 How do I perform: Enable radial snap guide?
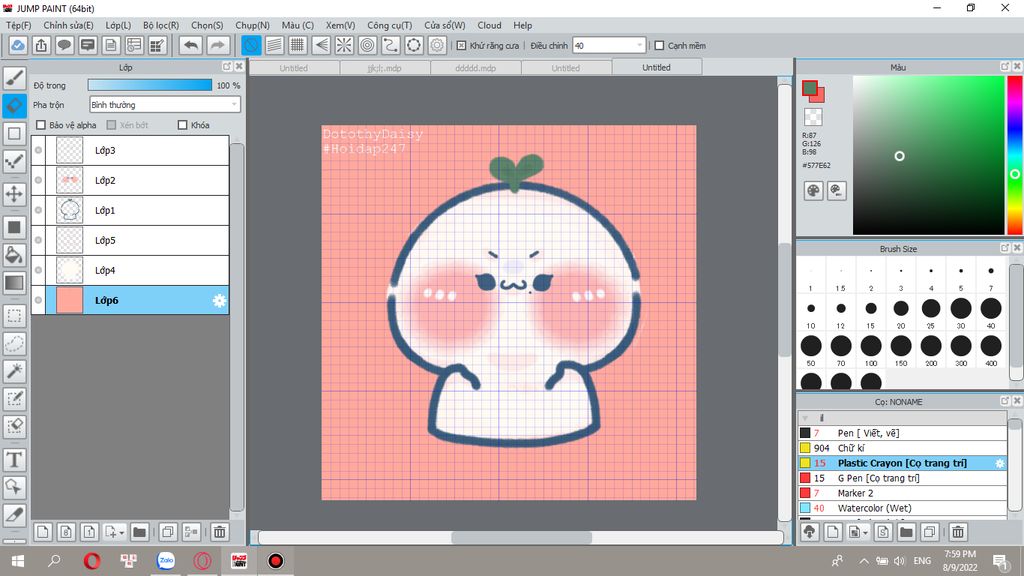344,45
